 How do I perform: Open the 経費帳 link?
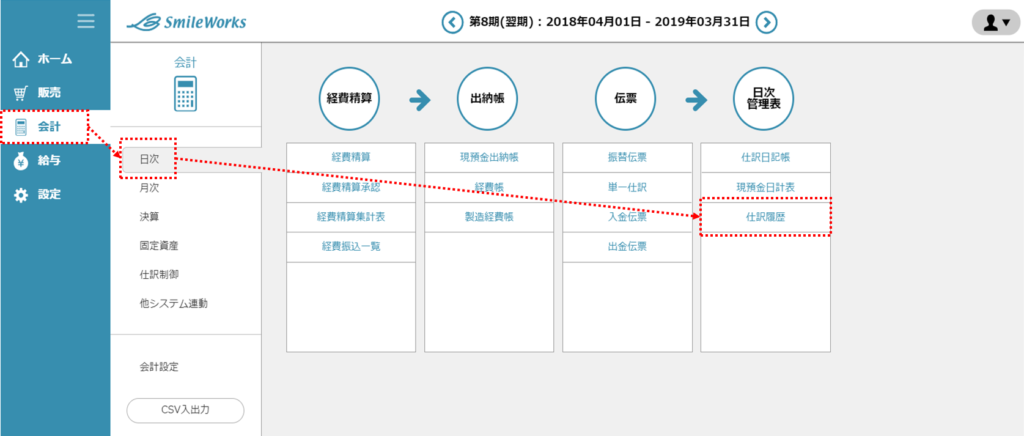490,188
